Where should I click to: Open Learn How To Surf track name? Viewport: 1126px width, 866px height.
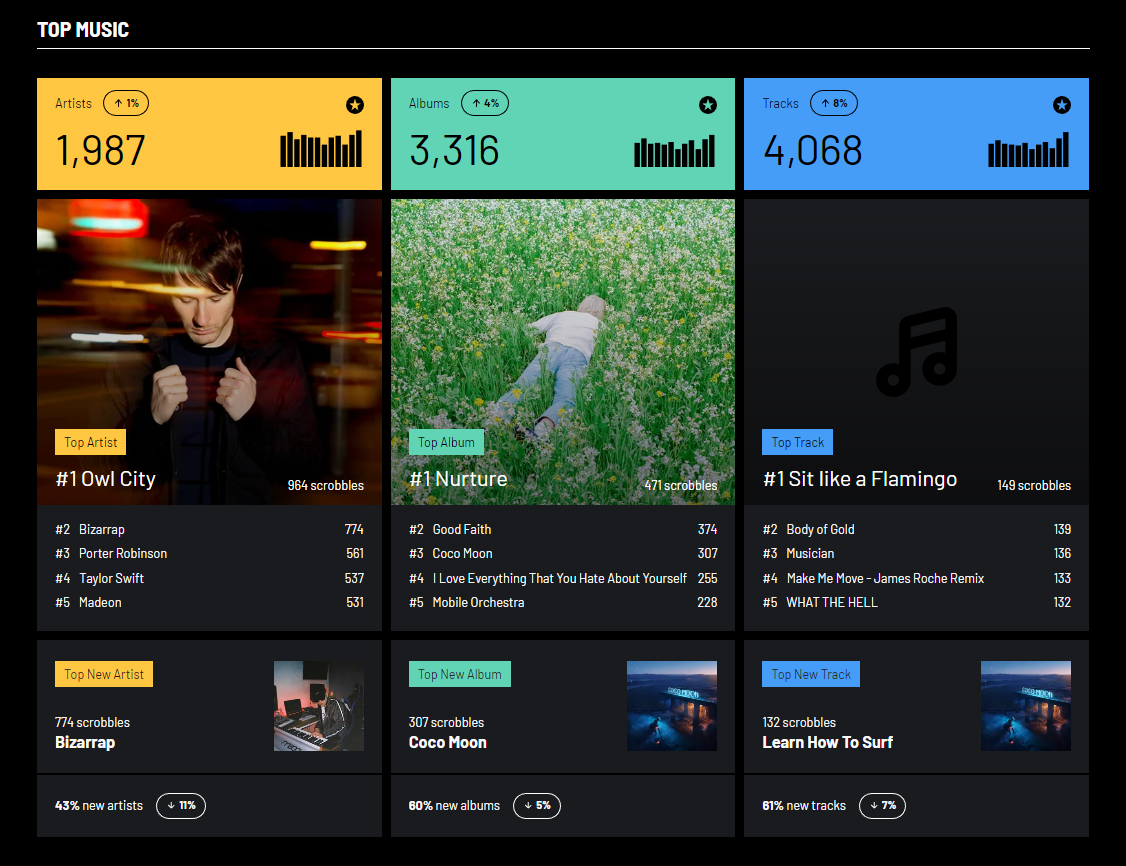[827, 742]
